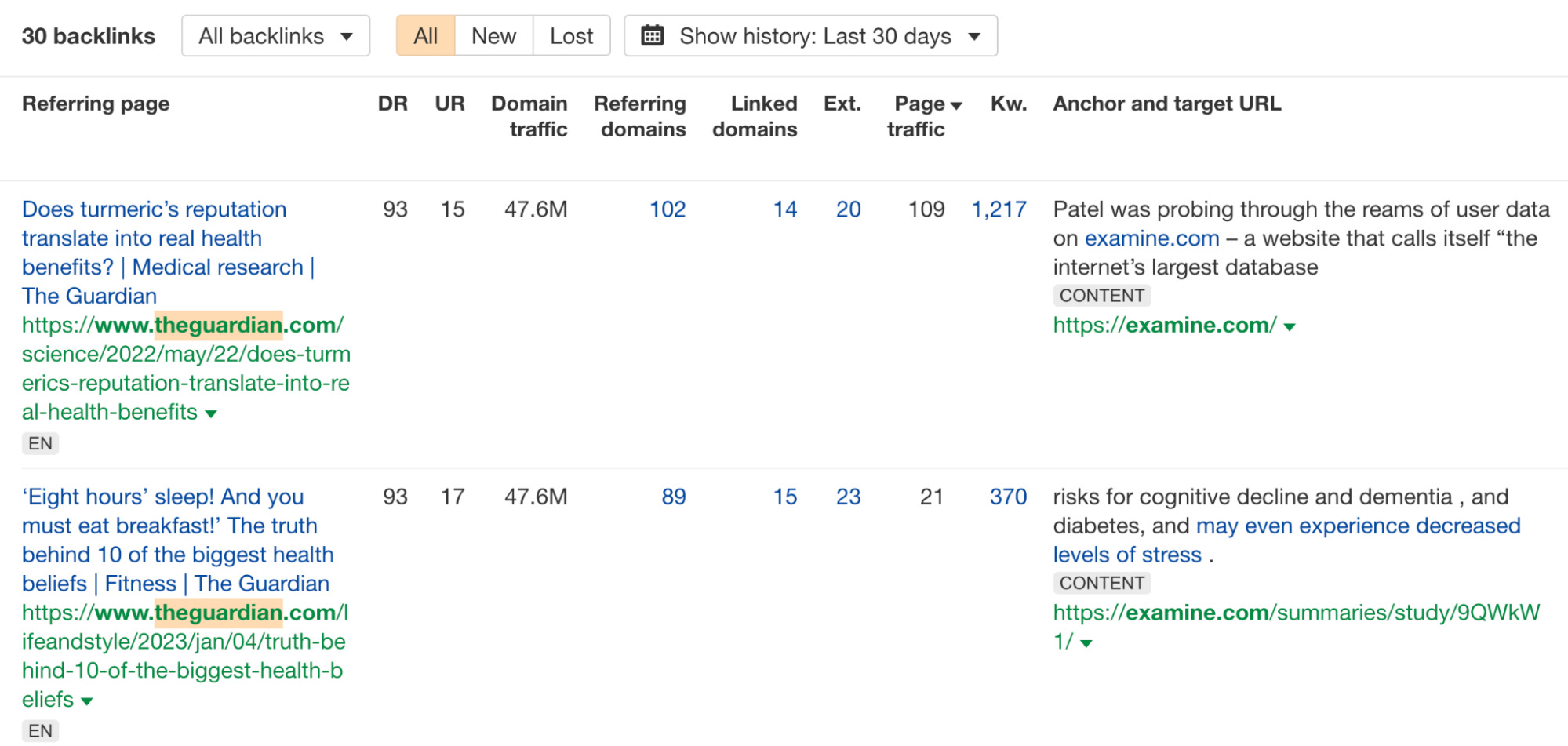Sort by the Page traffic column arrow
The height and width of the screenshot is (746, 1568).
tap(955, 105)
